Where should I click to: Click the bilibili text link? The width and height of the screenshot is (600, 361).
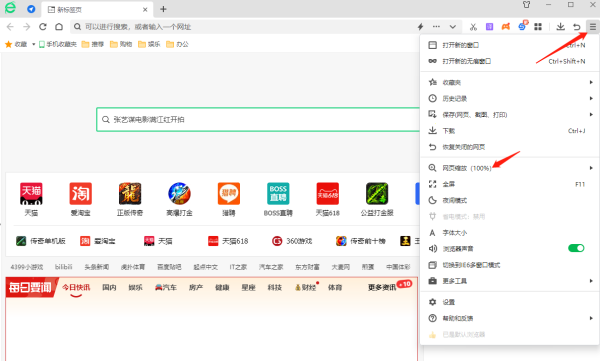click(63, 267)
